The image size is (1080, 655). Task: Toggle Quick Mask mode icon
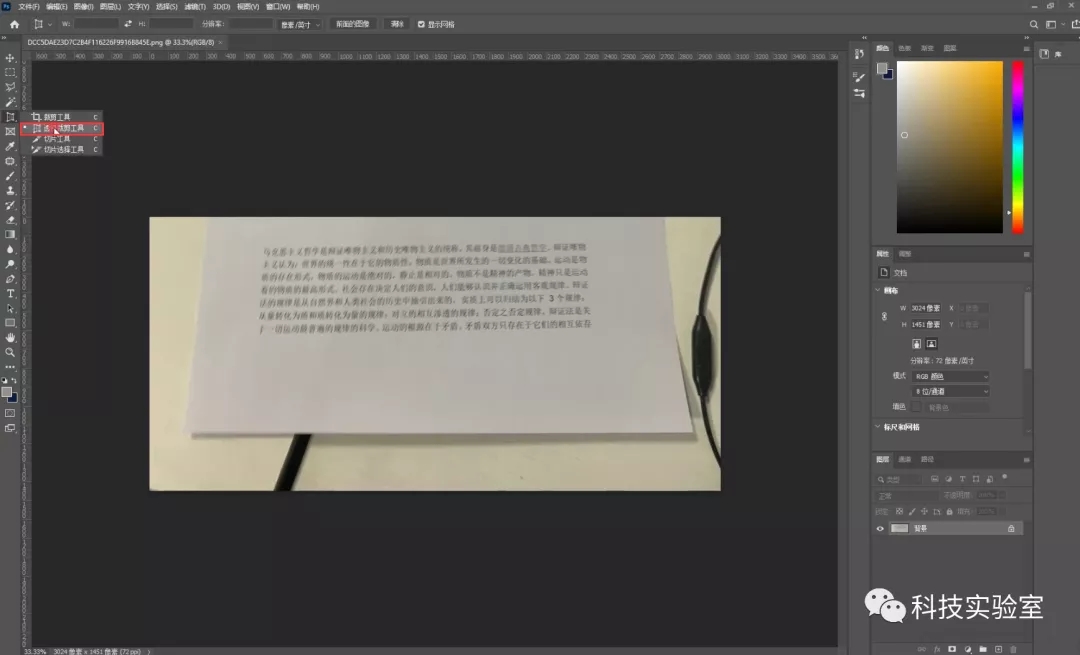10,413
